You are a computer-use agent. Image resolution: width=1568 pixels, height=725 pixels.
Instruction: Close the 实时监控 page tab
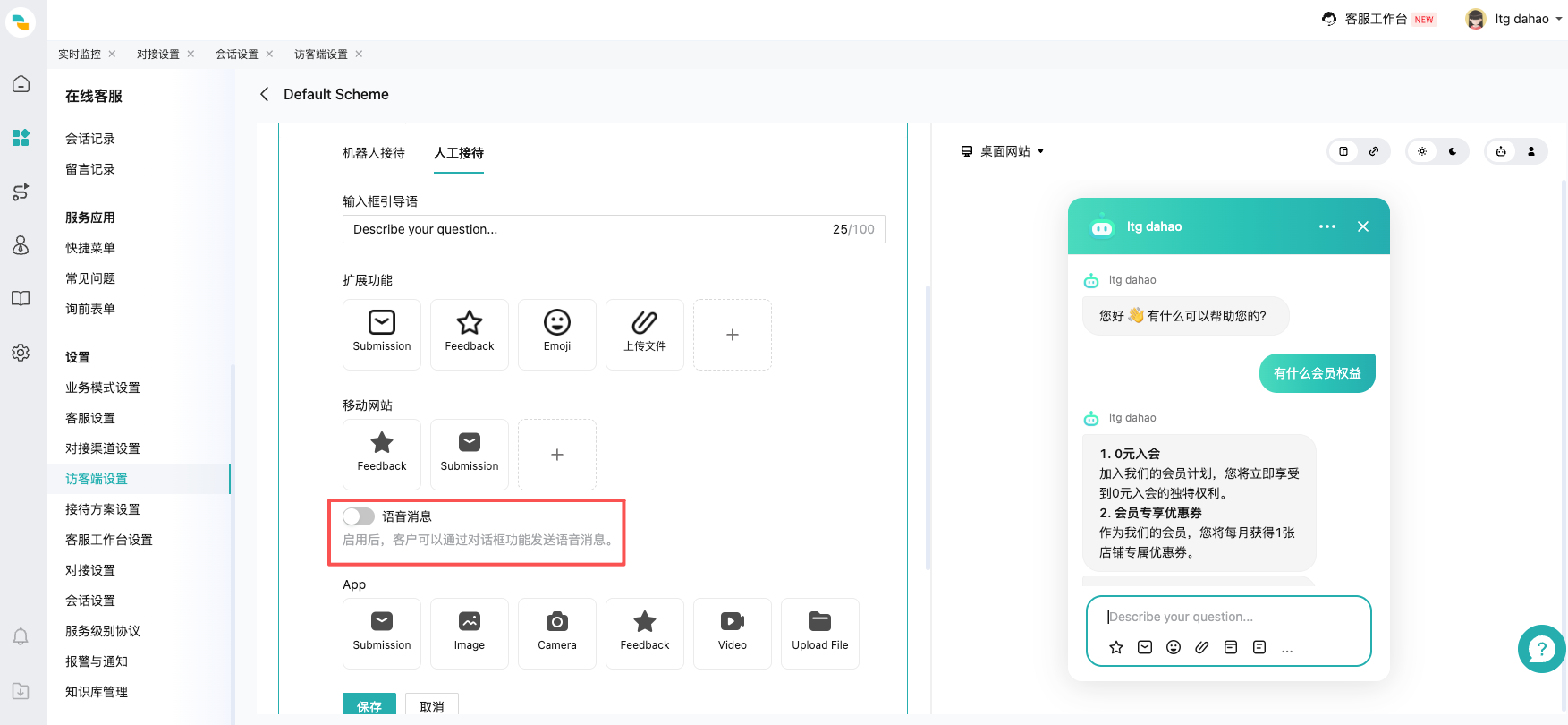[x=112, y=54]
